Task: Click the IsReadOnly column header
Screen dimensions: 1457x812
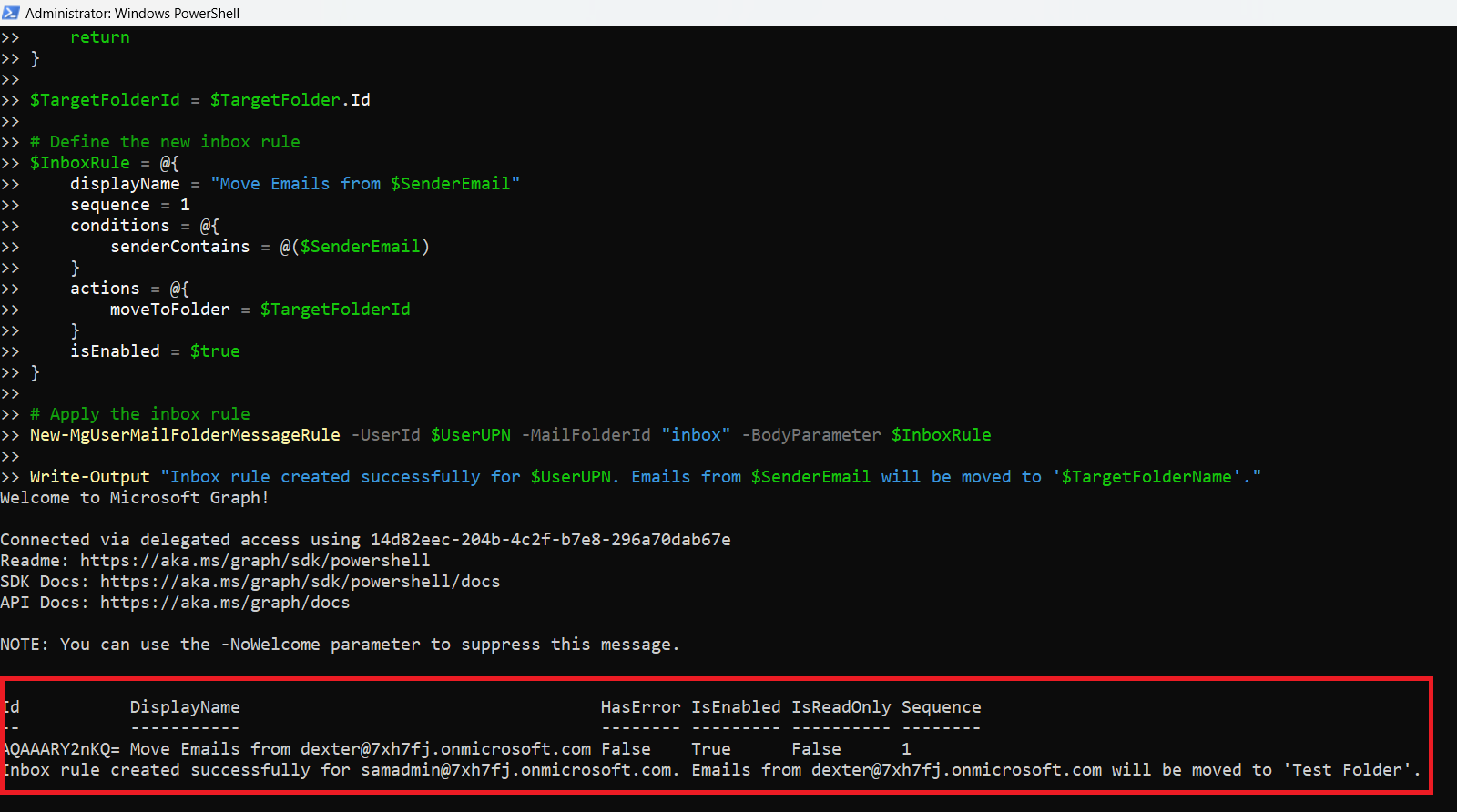Action: pos(841,707)
